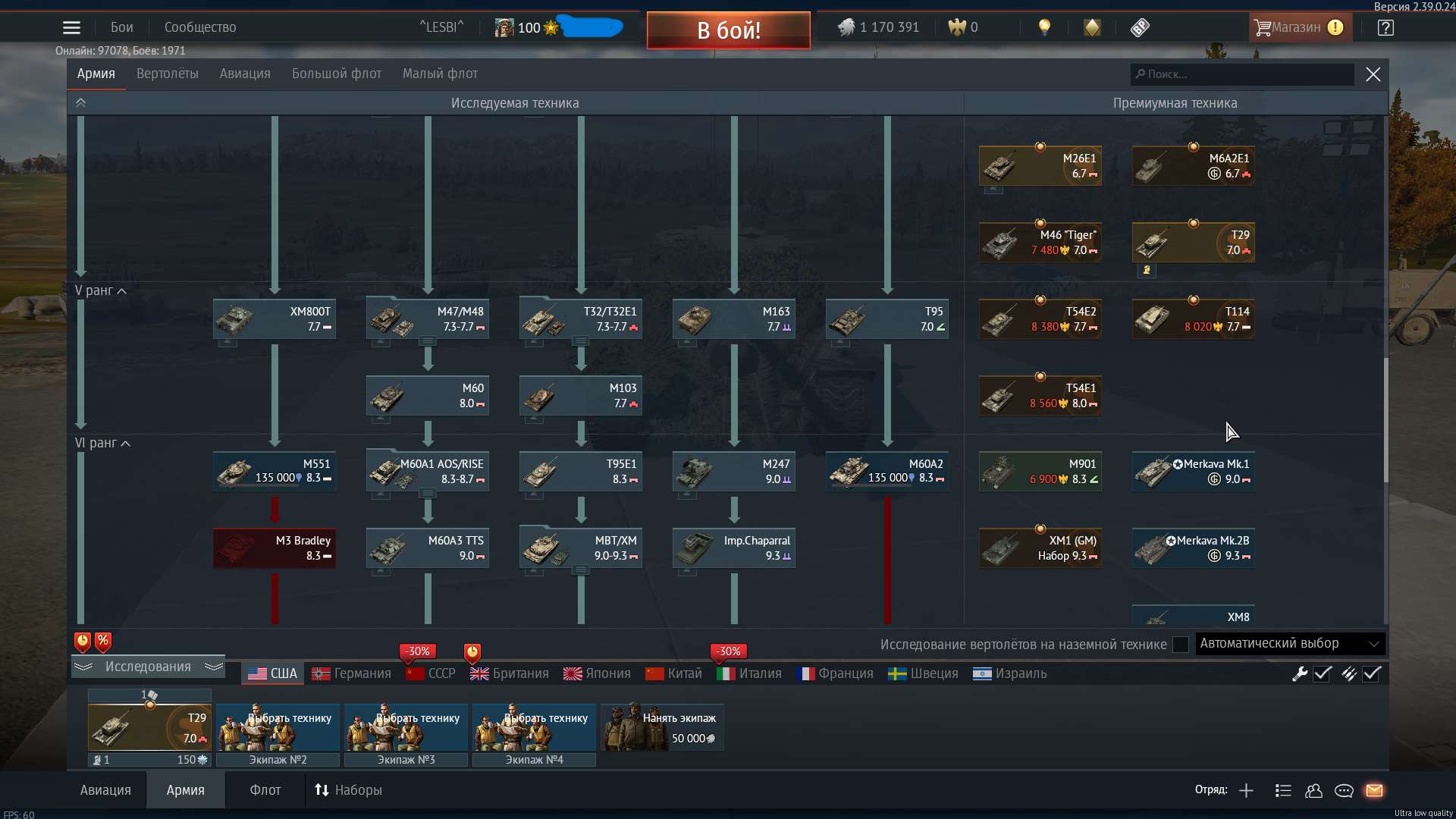Click the squad invite plus icon
The width and height of the screenshot is (1456, 819).
(x=1246, y=790)
